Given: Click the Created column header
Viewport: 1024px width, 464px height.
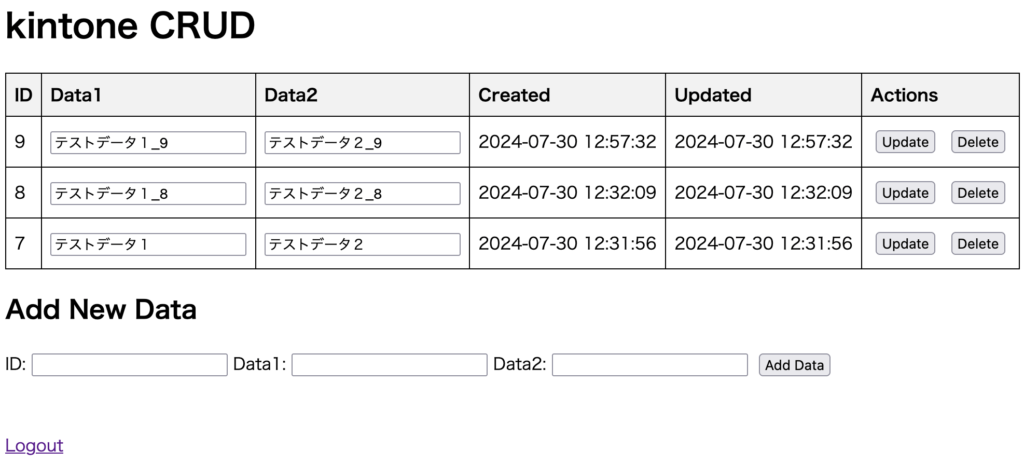Looking at the screenshot, I should pos(514,95).
